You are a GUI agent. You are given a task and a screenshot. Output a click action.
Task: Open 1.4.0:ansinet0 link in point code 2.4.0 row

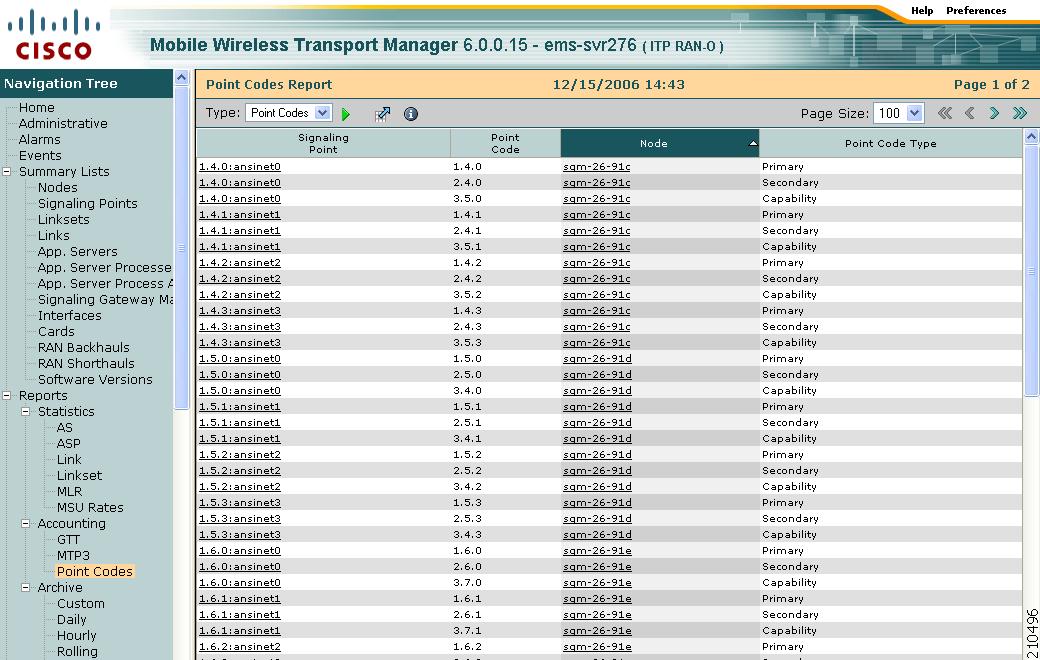pyautogui.click(x=240, y=183)
